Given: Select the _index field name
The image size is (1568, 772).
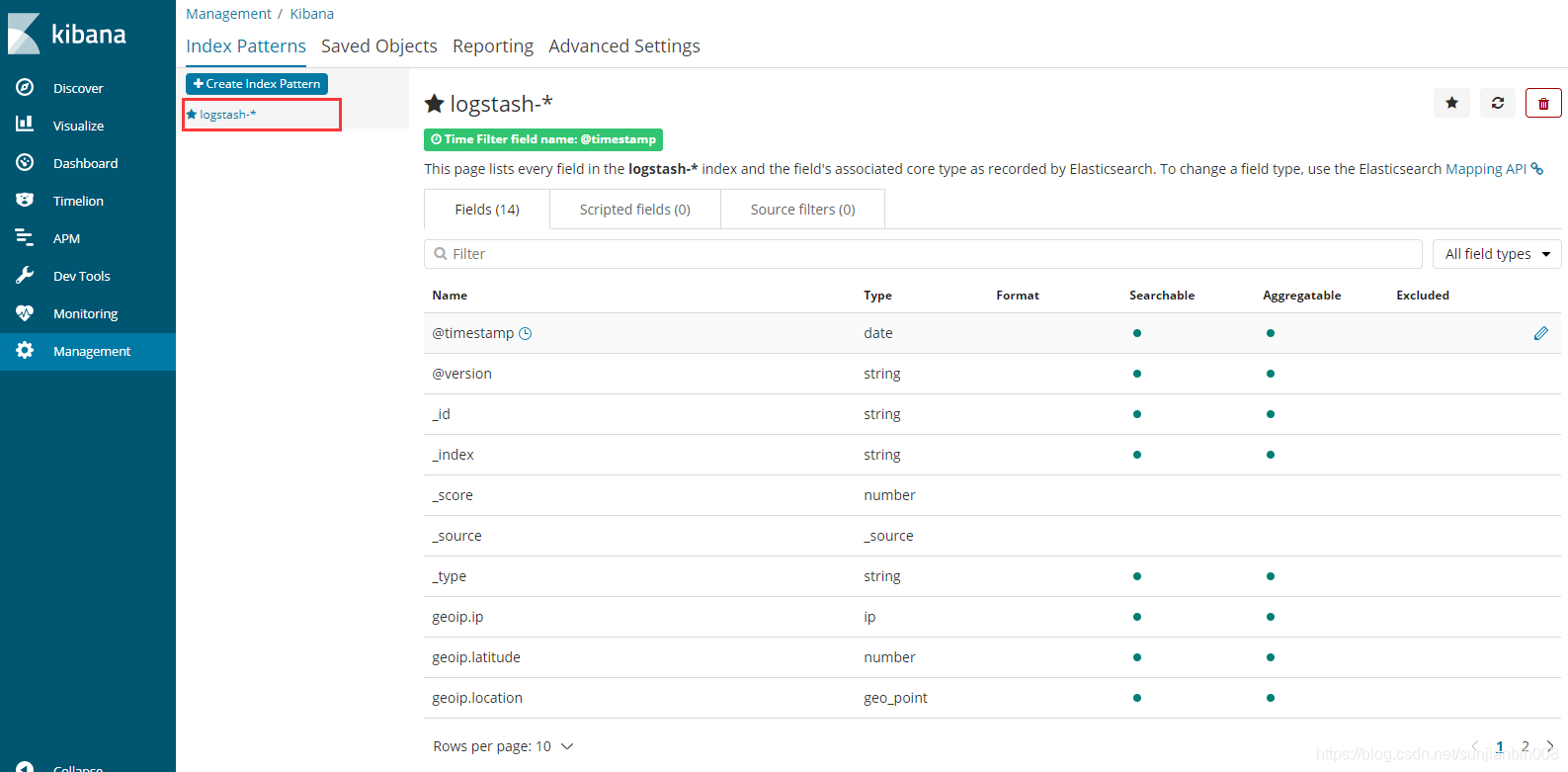Looking at the screenshot, I should [453, 455].
